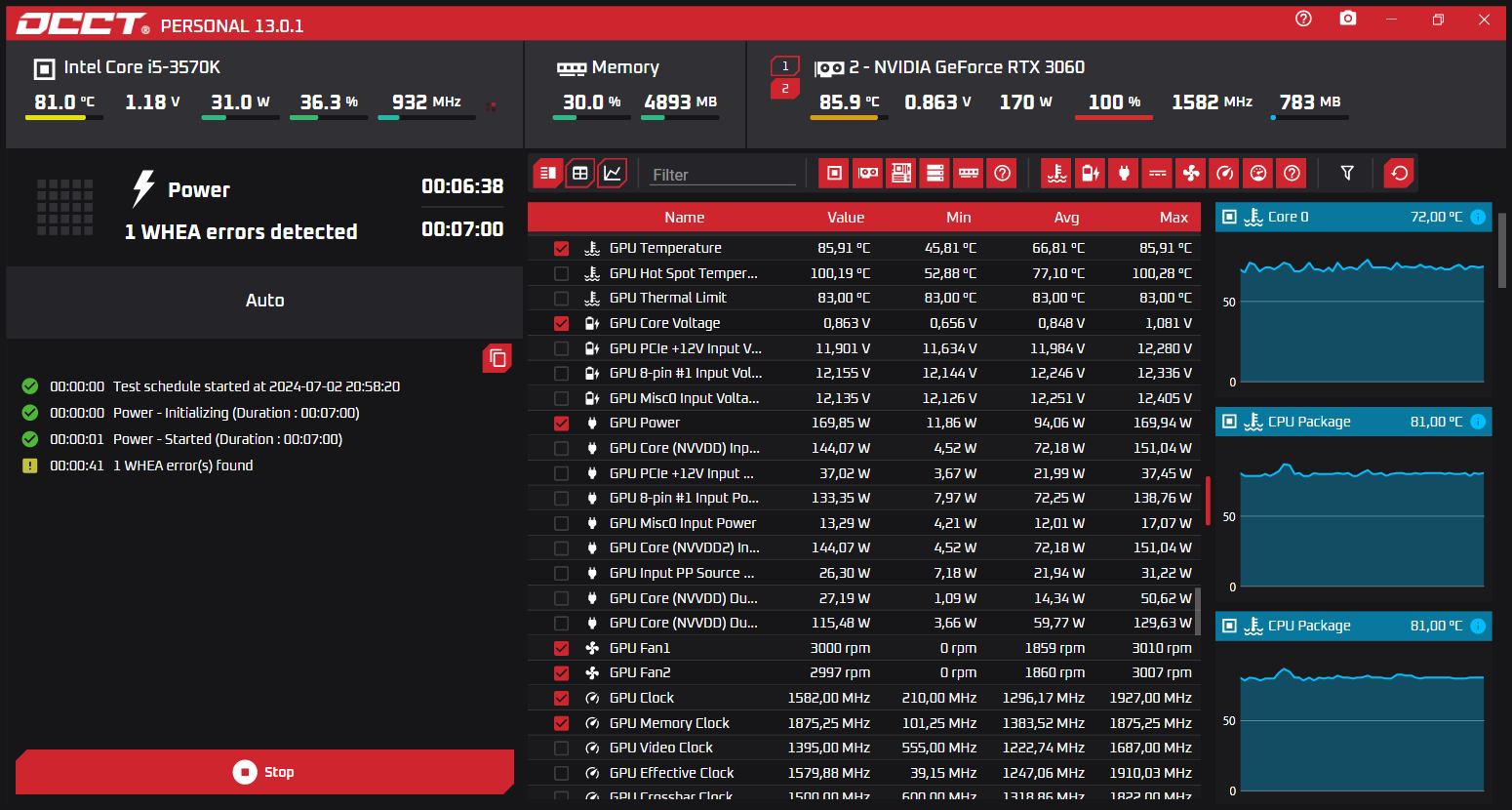Check the GPU Effective Clock sensor

(x=561, y=773)
